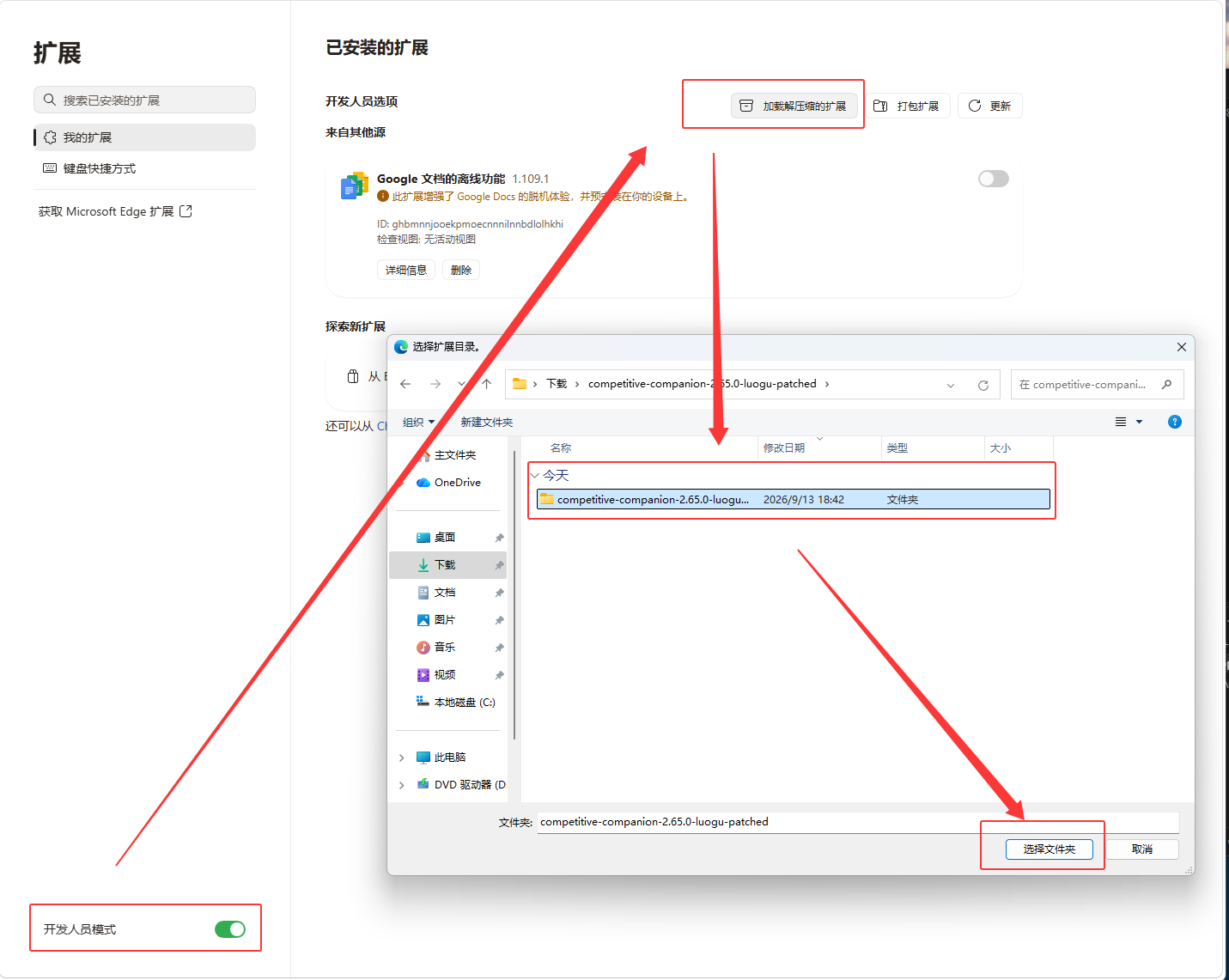Confirm with the 选择文件夹 button
Screen dimensions: 1229x980
click(x=1050, y=849)
